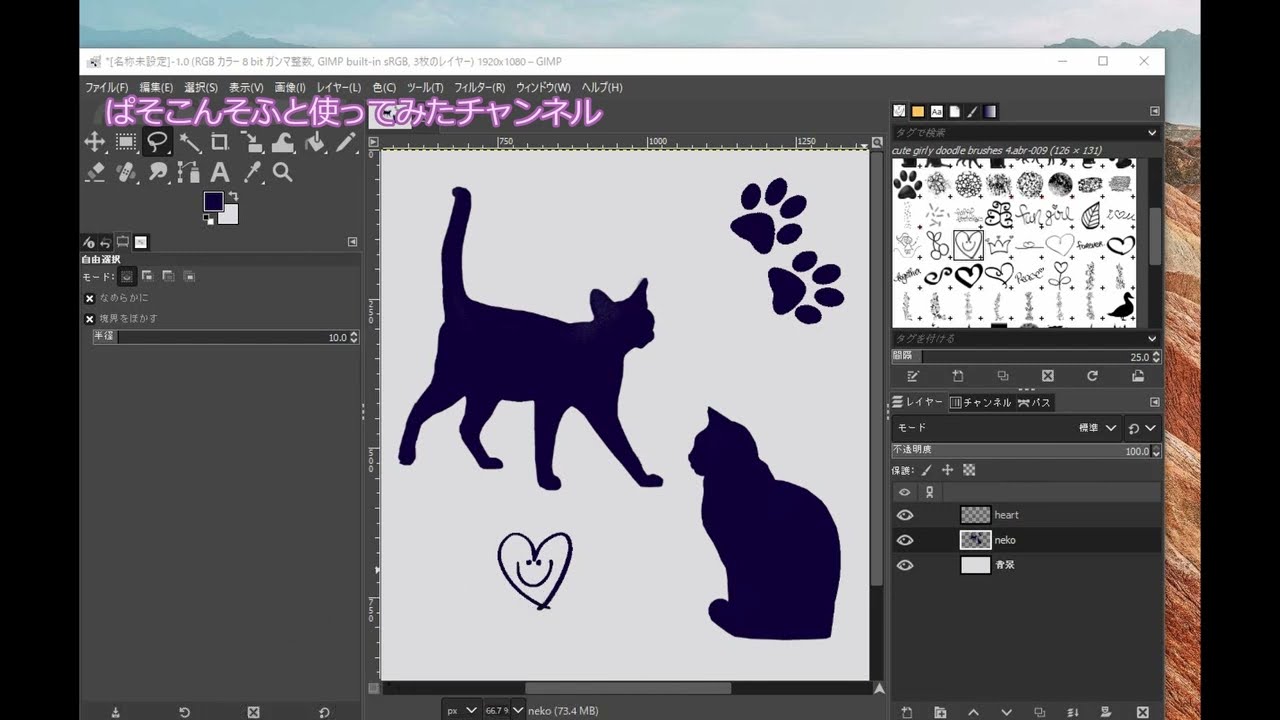Select the Text tool
The height and width of the screenshot is (720, 1280).
point(220,173)
